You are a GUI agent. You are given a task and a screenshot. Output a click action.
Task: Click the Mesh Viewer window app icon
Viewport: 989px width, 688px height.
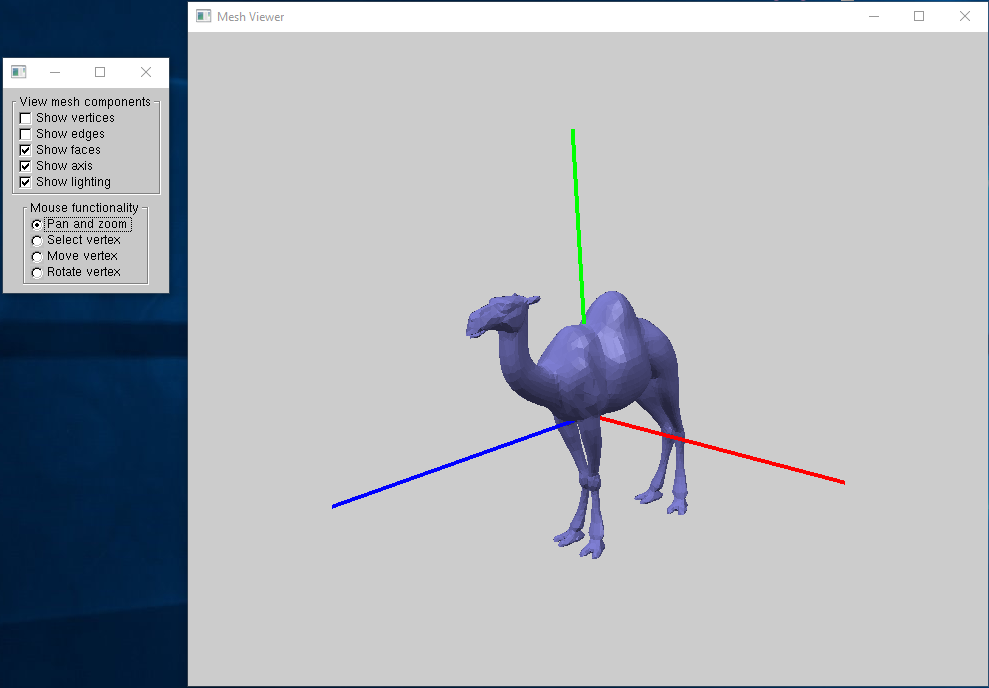[203, 16]
